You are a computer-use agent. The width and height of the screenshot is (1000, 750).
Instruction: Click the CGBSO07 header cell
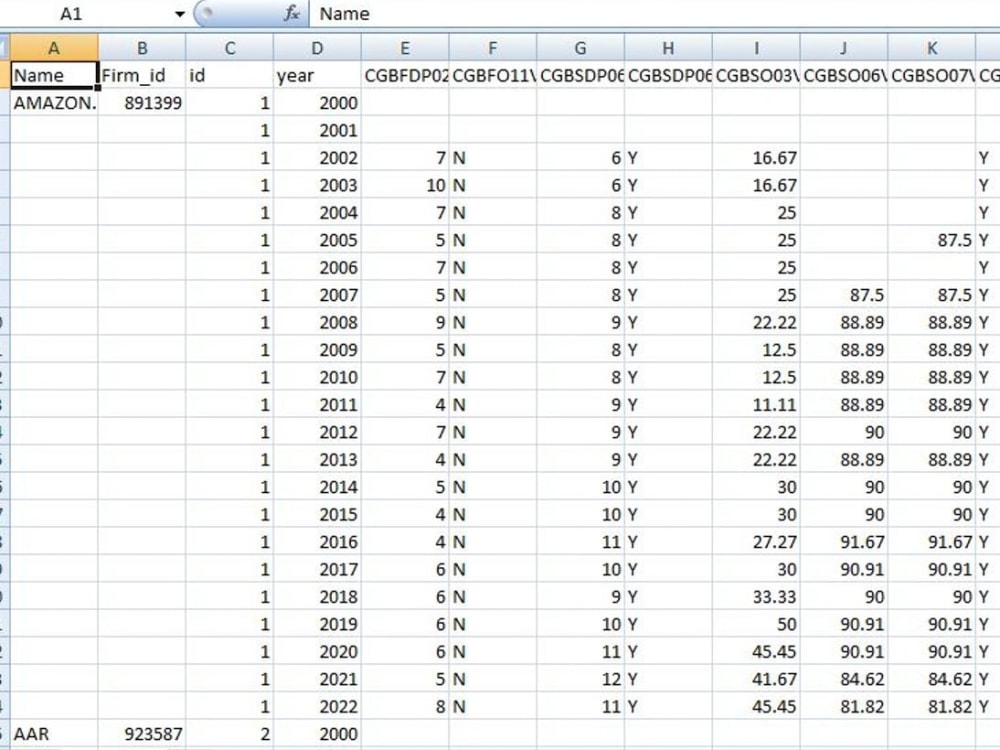click(x=932, y=75)
